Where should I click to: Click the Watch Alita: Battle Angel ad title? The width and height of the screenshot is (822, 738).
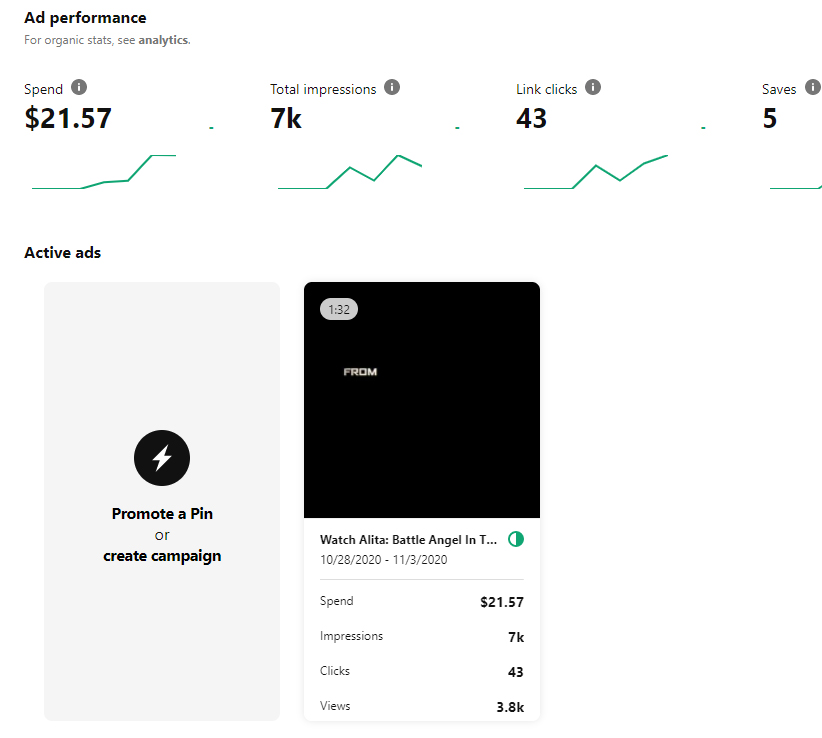[408, 539]
